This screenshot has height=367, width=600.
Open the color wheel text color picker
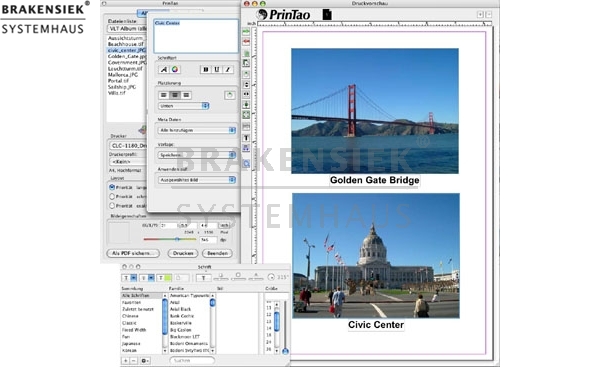[175, 69]
